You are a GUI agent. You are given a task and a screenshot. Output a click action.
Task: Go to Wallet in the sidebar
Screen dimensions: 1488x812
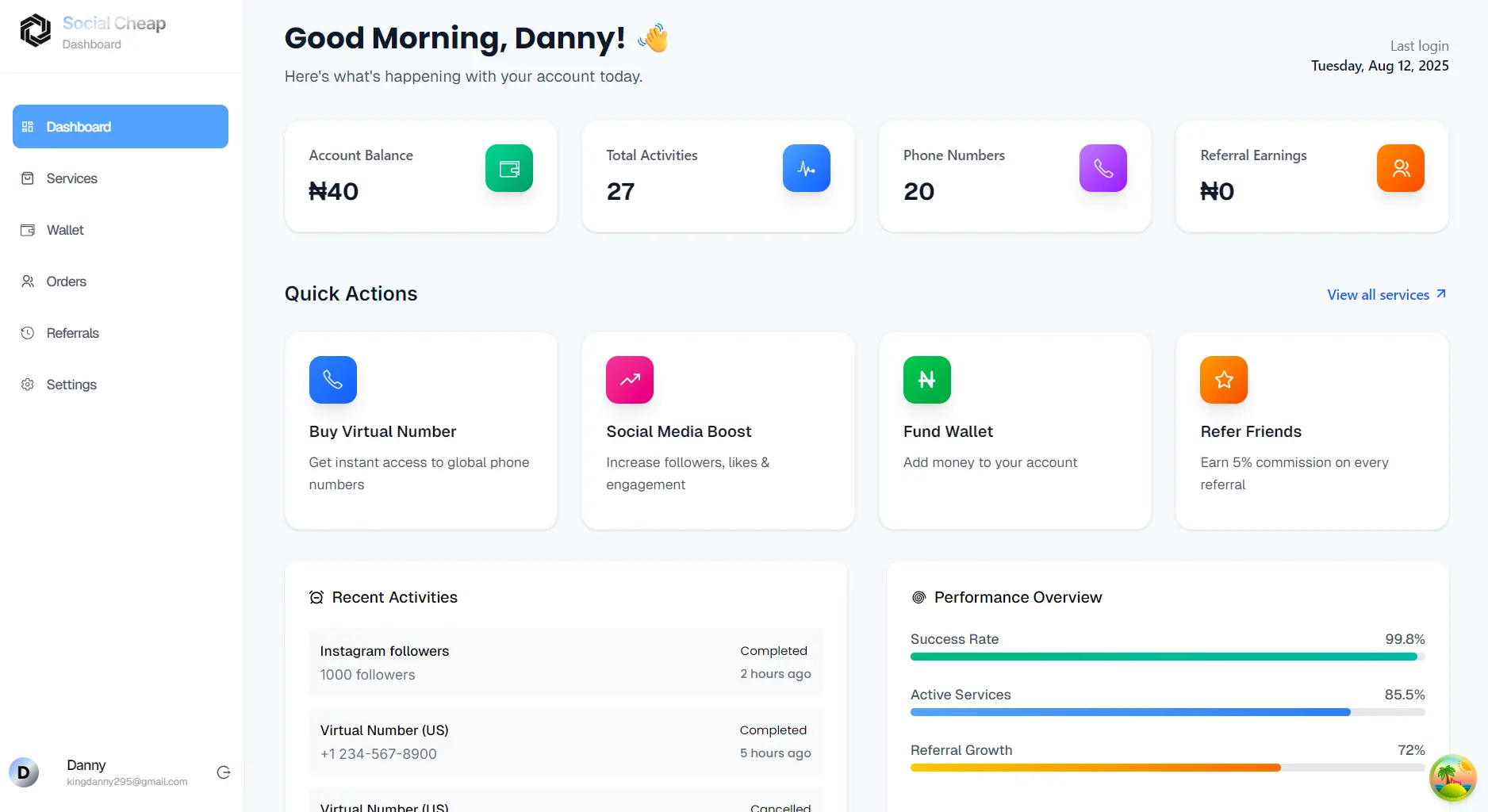[x=65, y=230]
